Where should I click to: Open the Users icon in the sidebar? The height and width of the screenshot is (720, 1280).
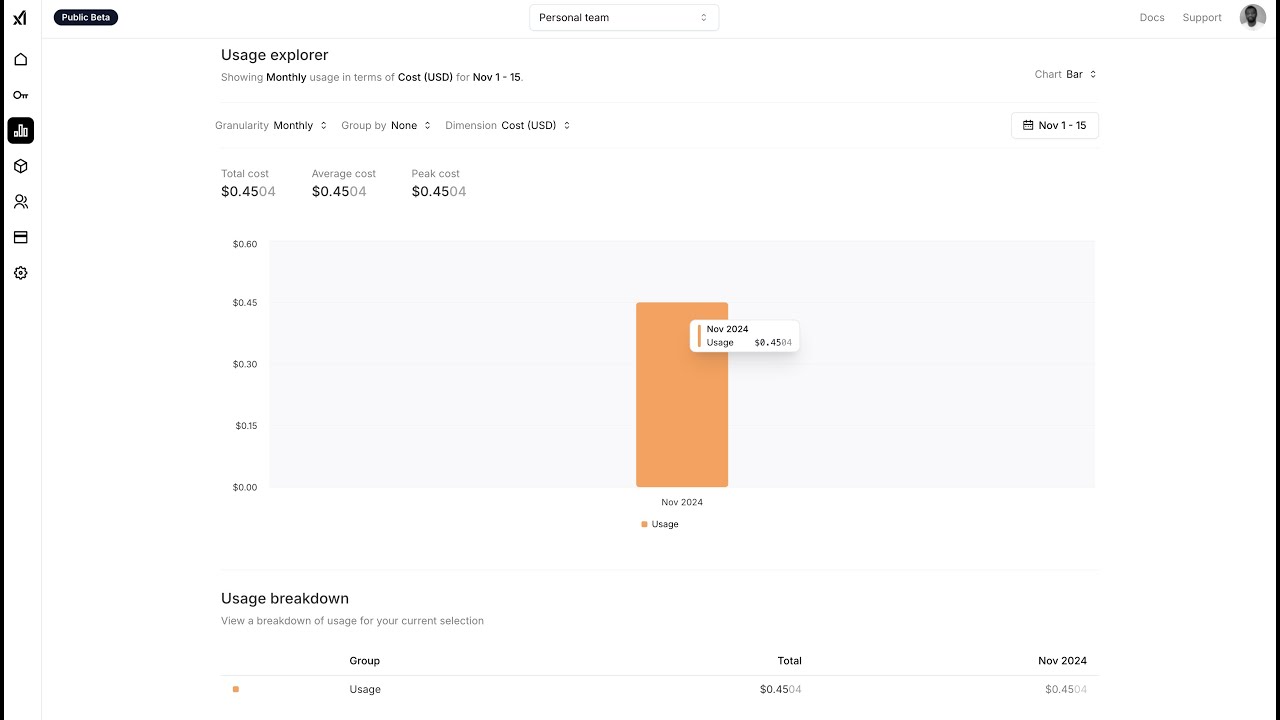coord(20,202)
